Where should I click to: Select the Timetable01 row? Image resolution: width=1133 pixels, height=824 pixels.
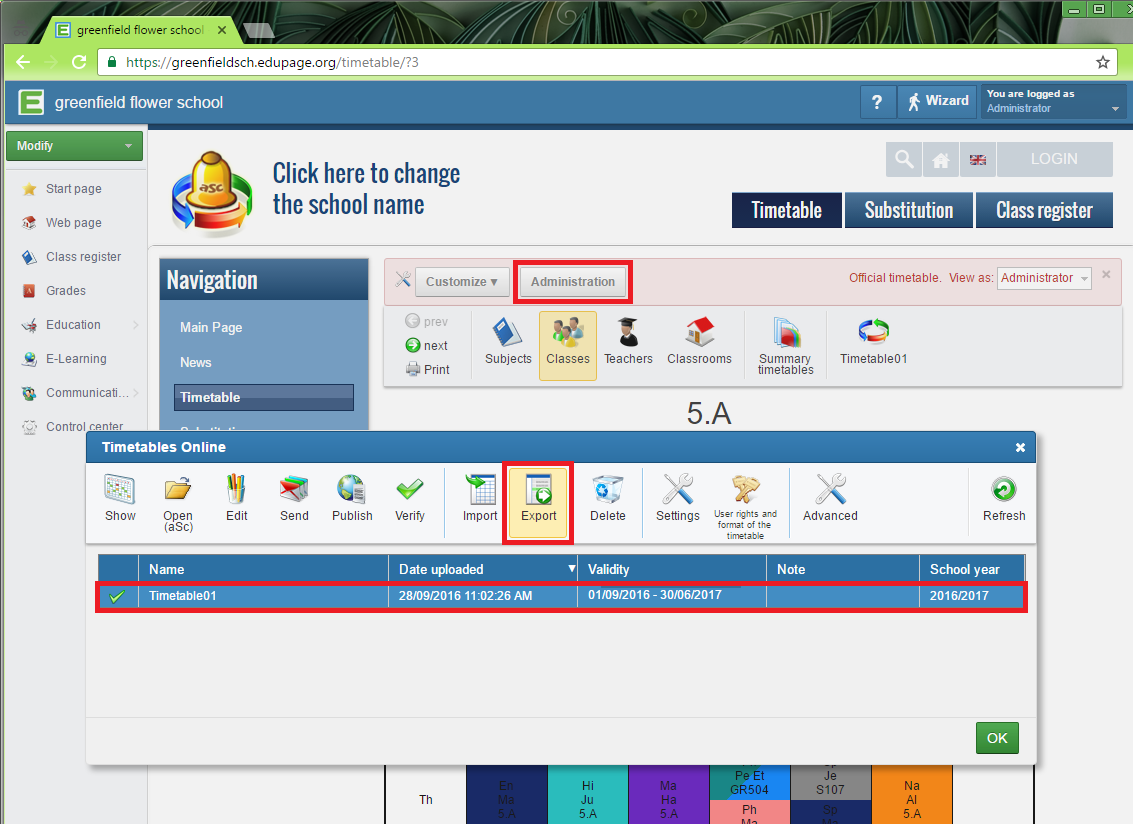click(x=561, y=596)
